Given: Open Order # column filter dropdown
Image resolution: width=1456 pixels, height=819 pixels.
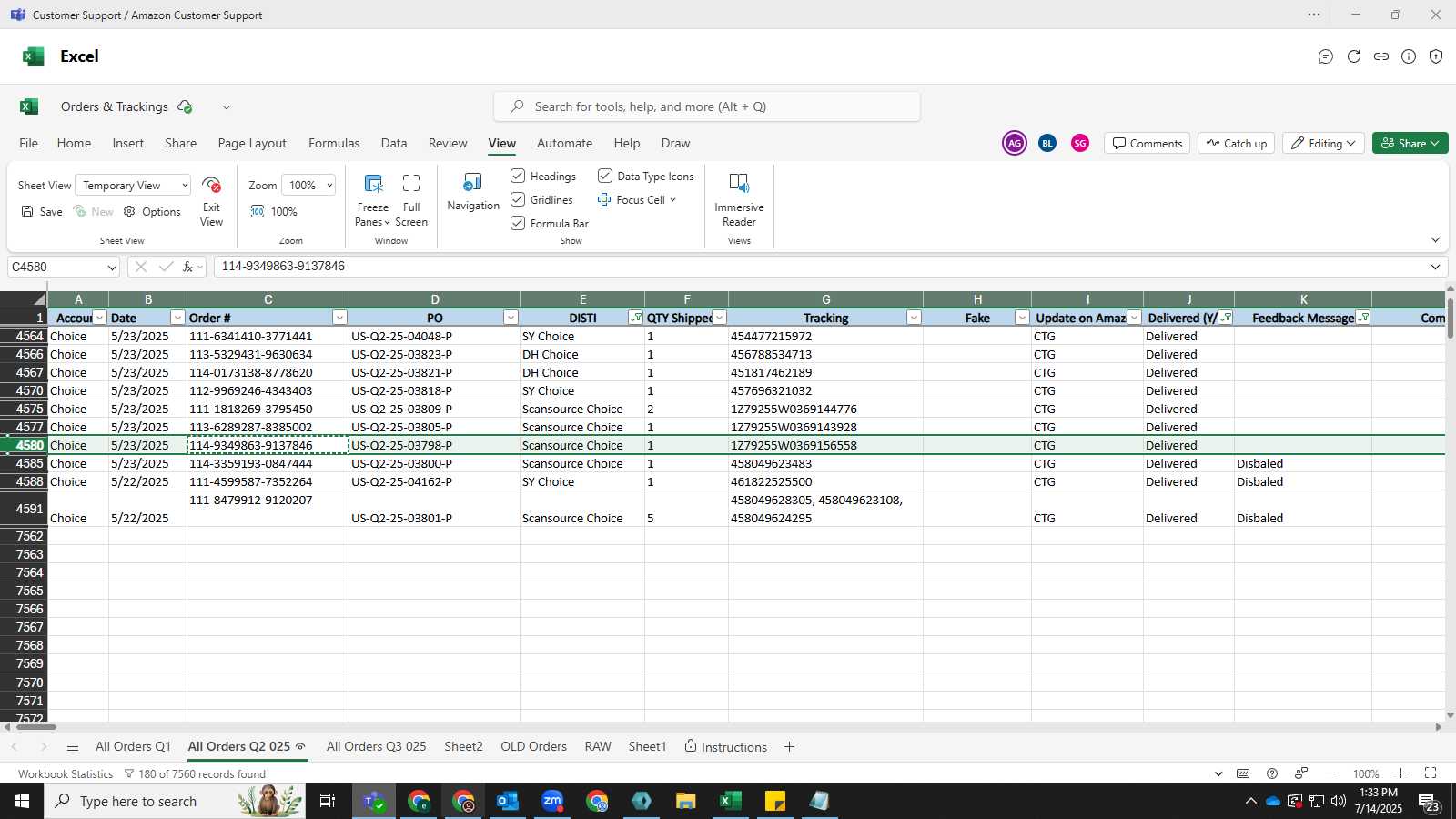Looking at the screenshot, I should (339, 318).
